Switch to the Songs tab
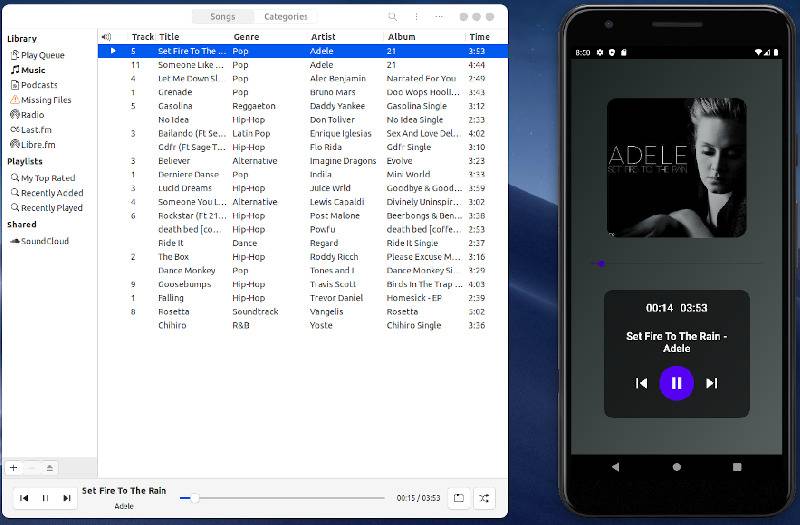The image size is (800, 525). click(223, 17)
